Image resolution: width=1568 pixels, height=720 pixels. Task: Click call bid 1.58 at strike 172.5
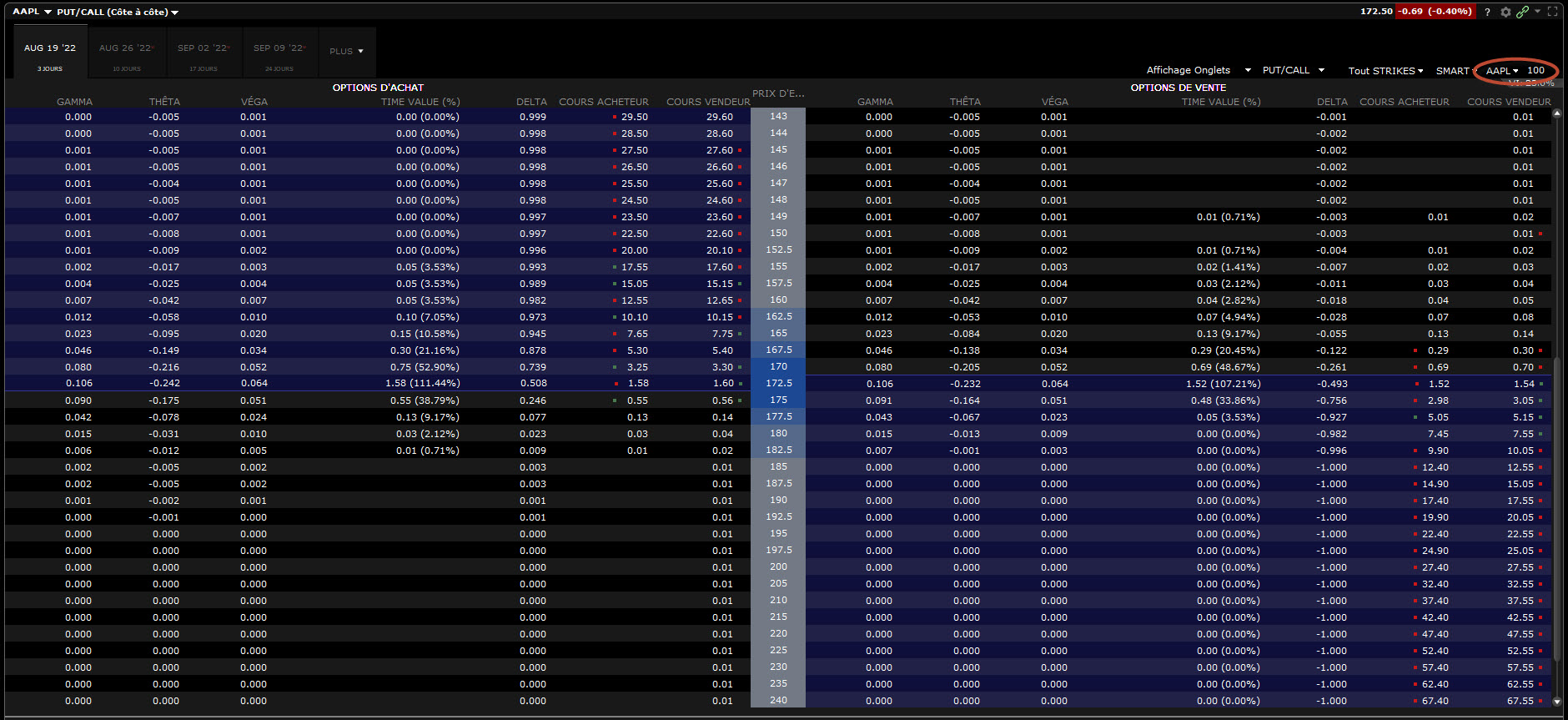tap(638, 384)
